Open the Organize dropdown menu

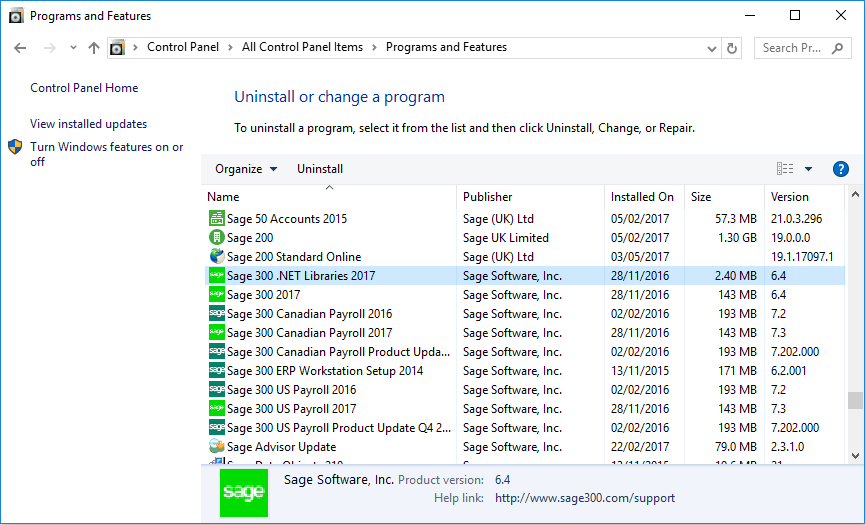tap(246, 169)
